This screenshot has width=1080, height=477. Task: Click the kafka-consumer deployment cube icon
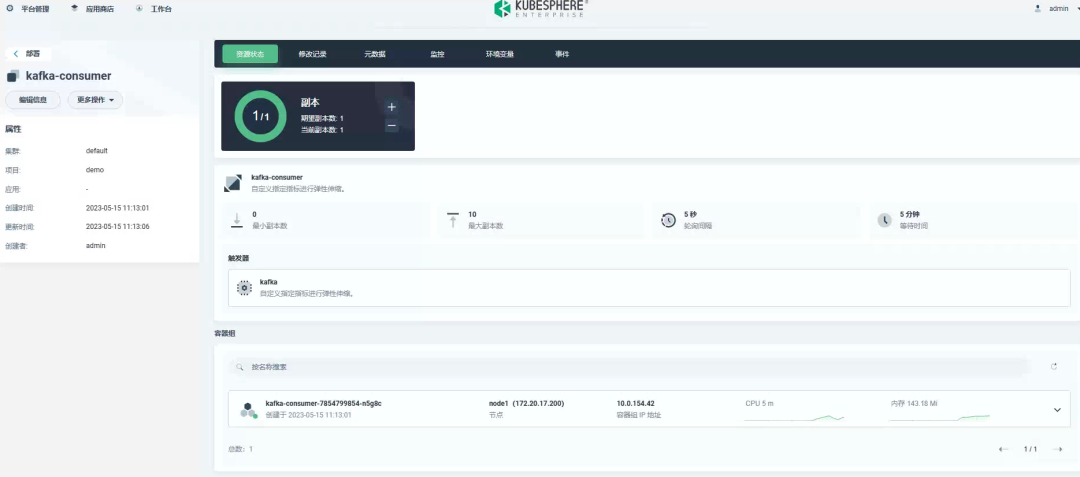click(13, 76)
